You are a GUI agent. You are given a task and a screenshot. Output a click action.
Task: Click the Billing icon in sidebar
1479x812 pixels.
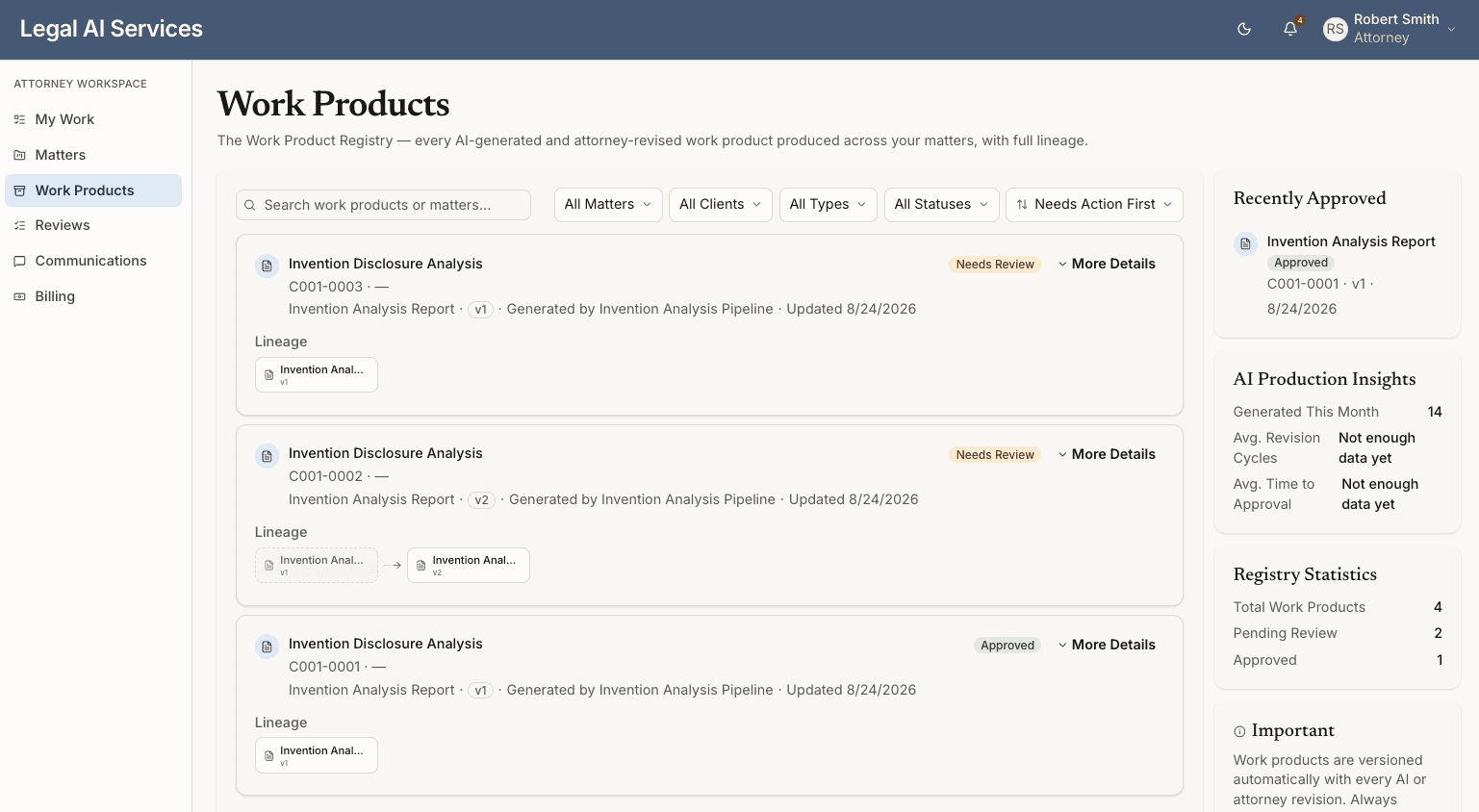tap(19, 296)
